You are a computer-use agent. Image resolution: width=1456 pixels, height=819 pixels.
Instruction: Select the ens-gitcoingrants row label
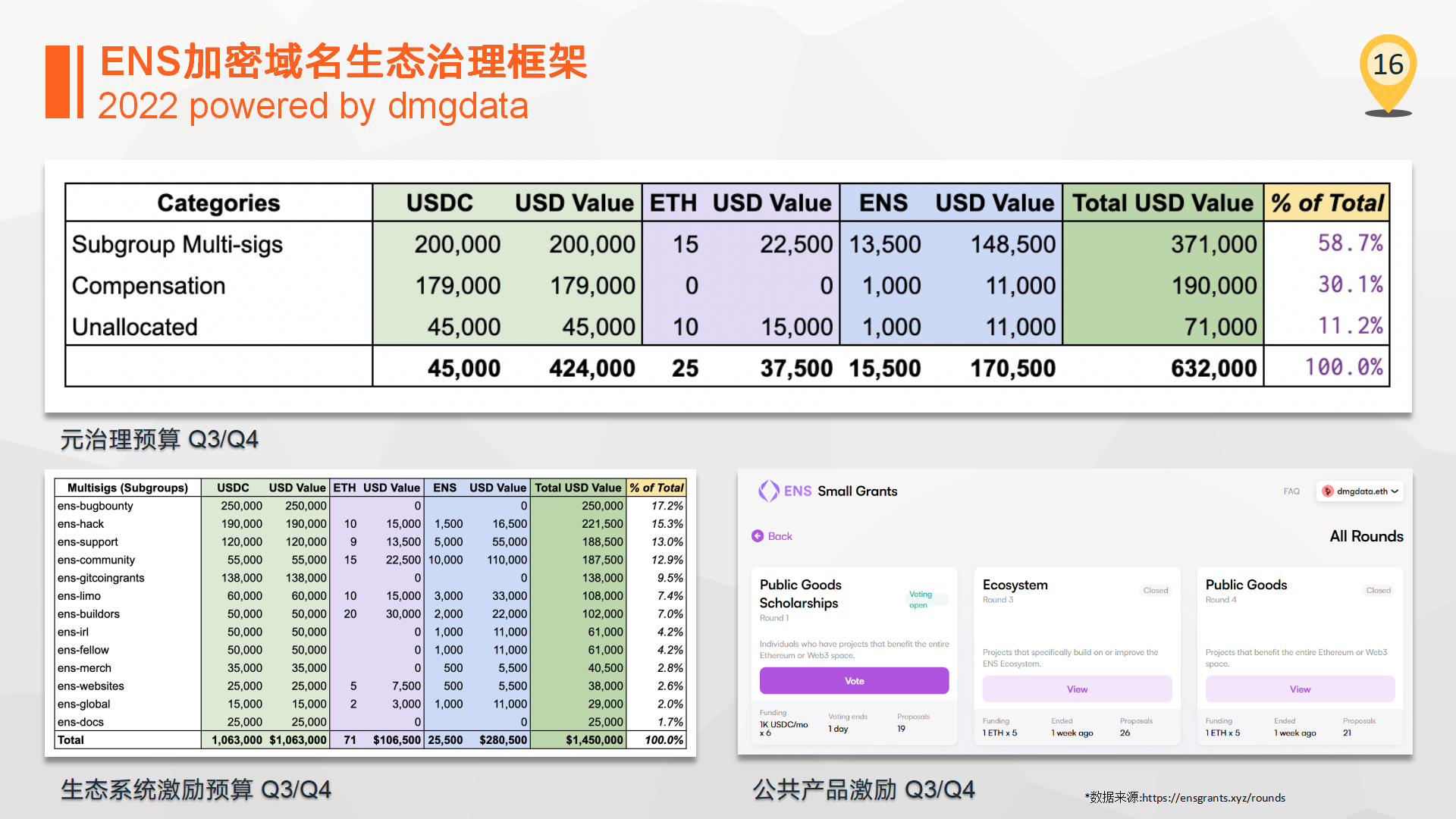(x=101, y=578)
